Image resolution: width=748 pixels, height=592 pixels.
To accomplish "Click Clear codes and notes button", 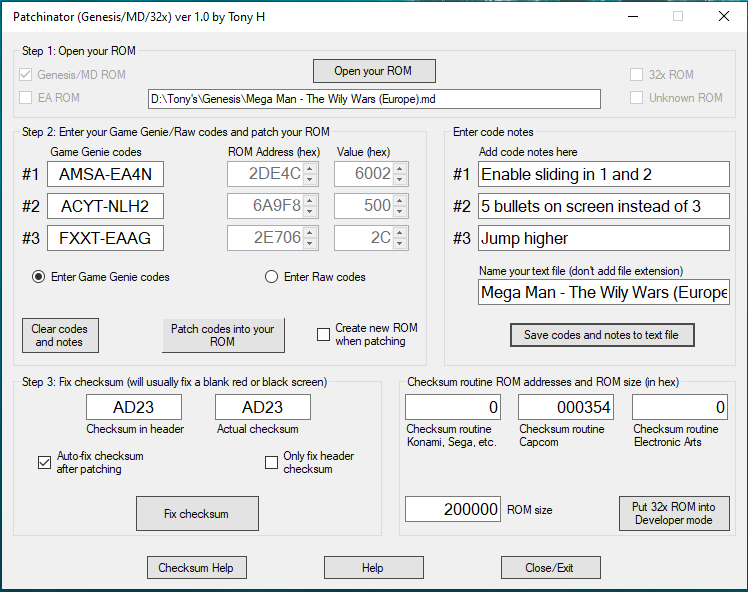I will (60, 335).
